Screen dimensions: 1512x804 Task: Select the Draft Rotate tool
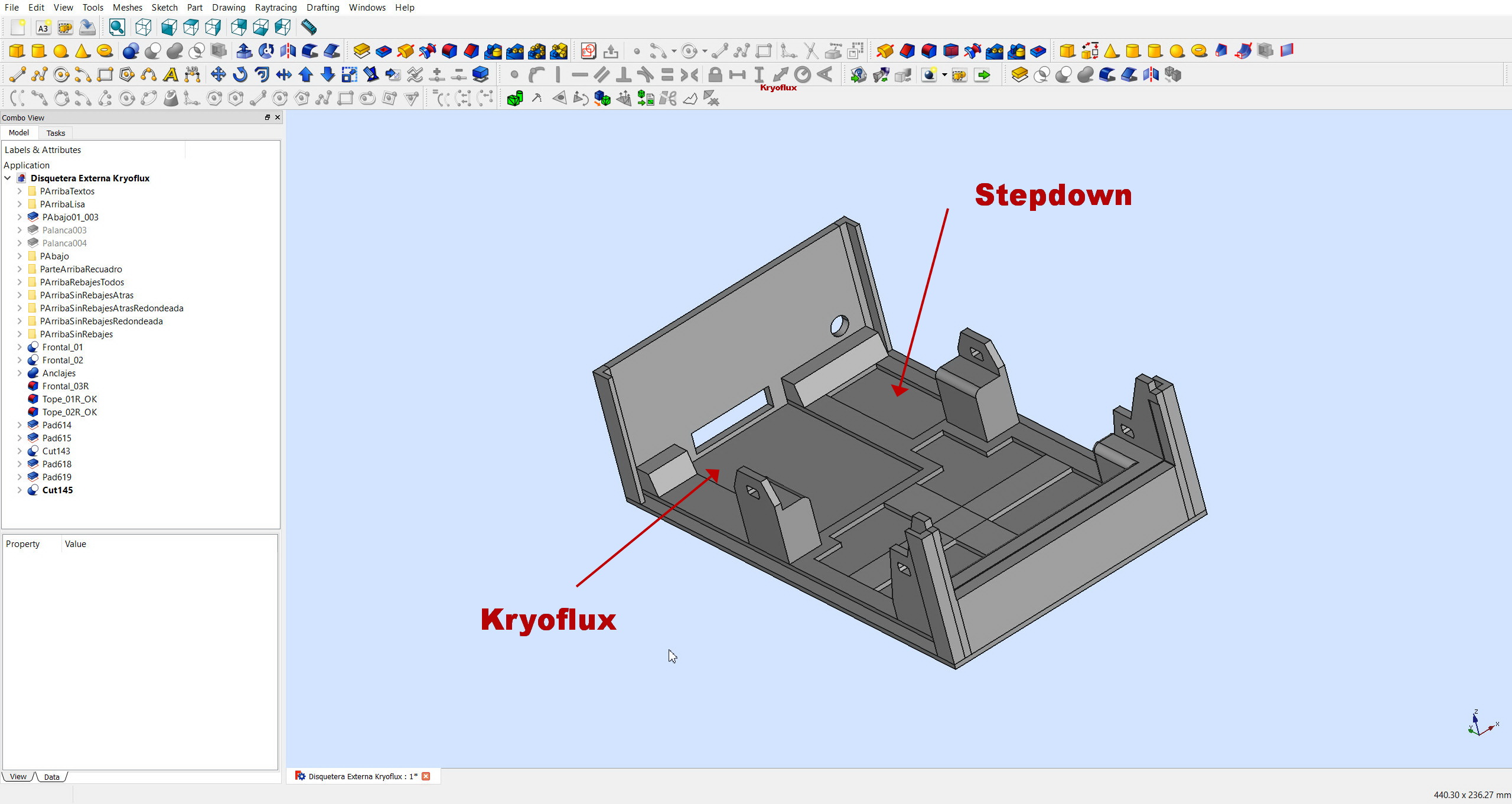tap(240, 74)
